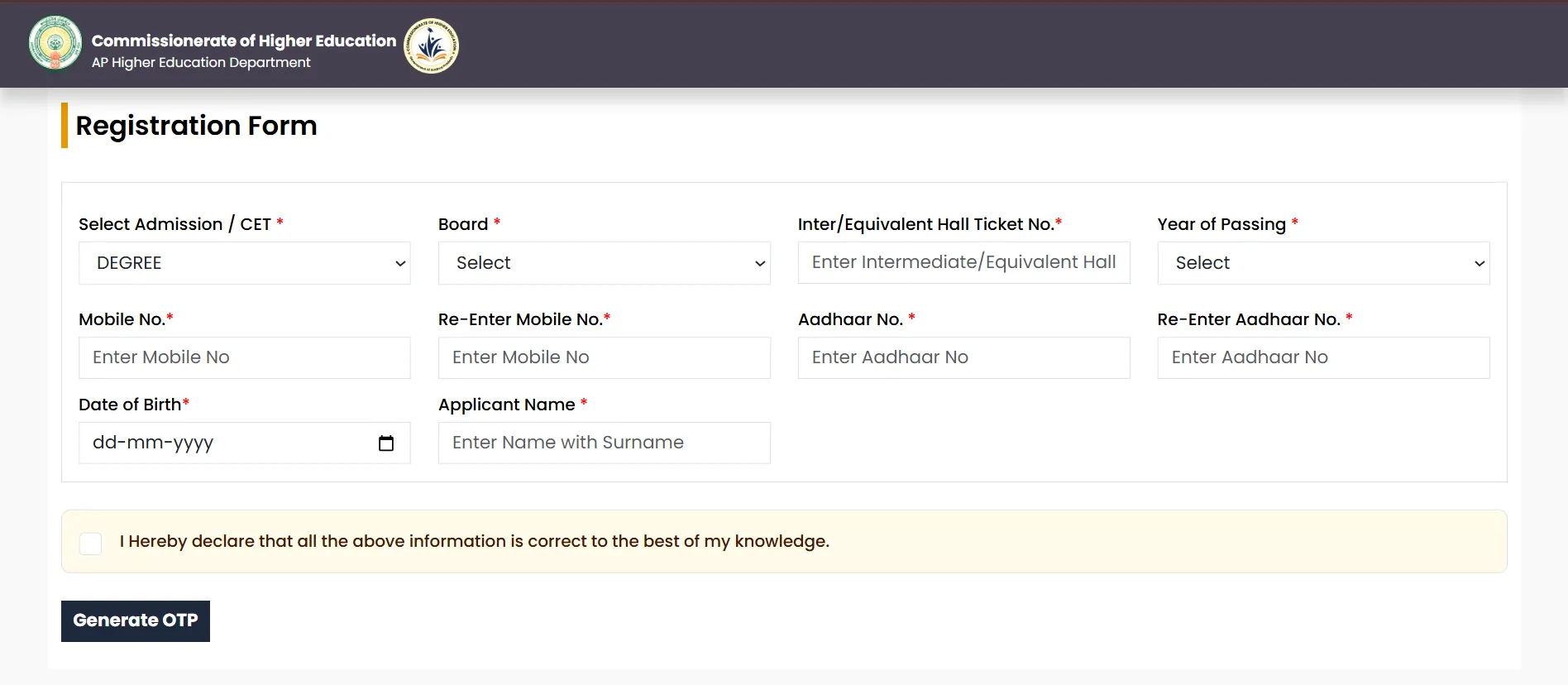
Task: Click the Generate OTP button
Action: pos(136,621)
